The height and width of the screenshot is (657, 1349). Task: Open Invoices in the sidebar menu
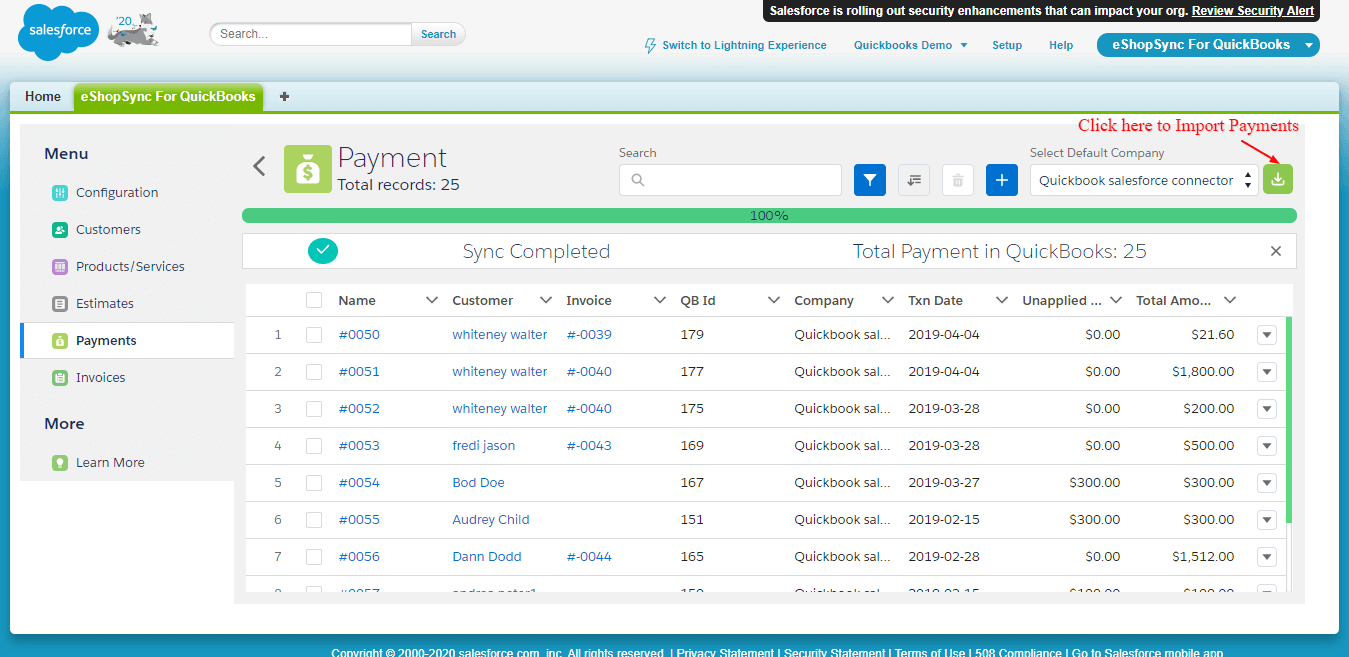pyautogui.click(x=100, y=378)
